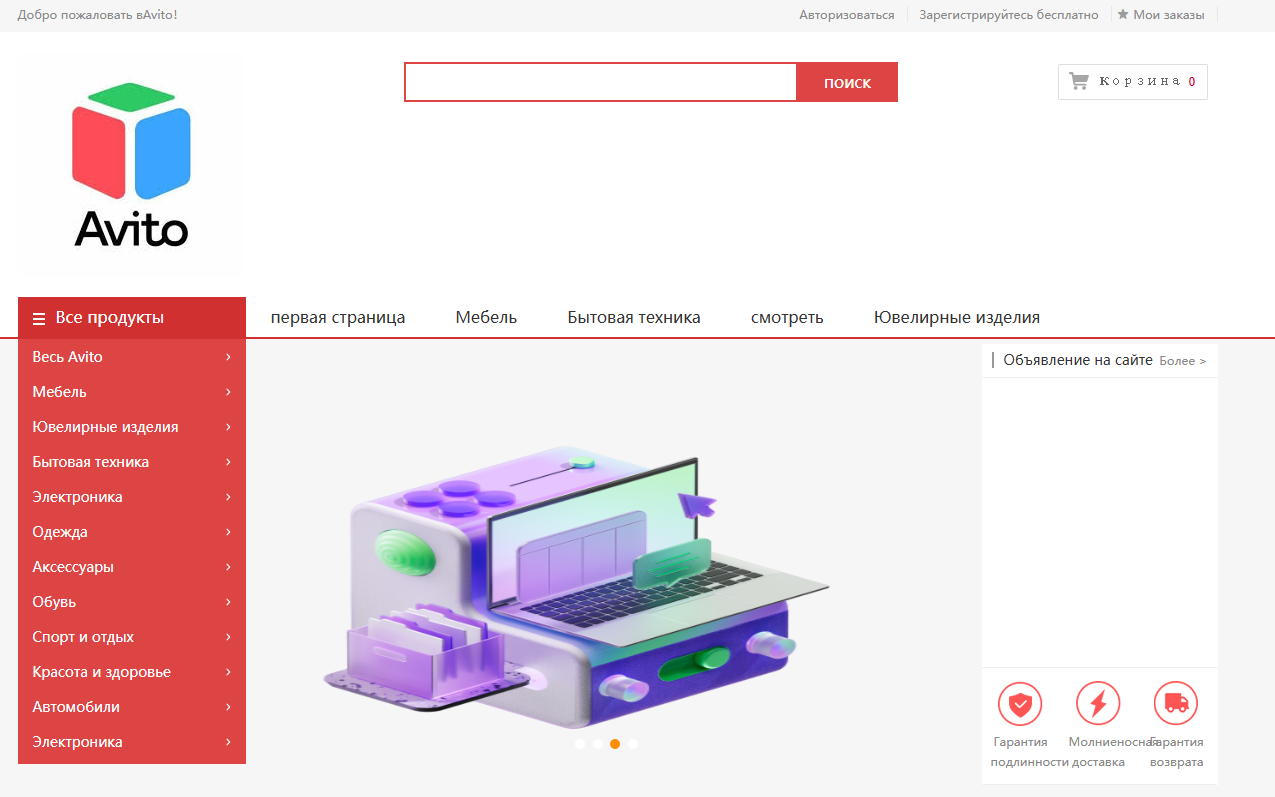The width and height of the screenshot is (1275, 797).
Task: Select the third carousel navigation dot
Action: [x=615, y=743]
